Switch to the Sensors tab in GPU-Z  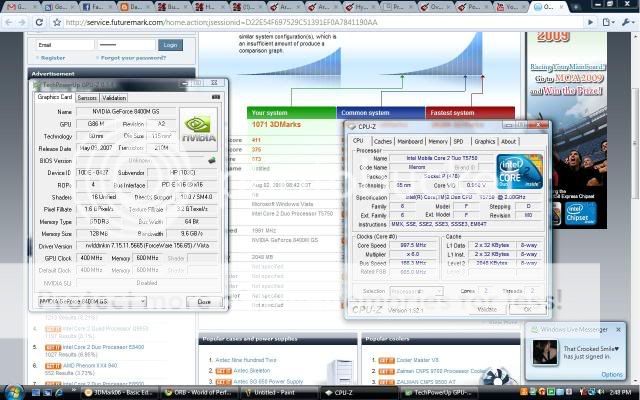click(87, 97)
